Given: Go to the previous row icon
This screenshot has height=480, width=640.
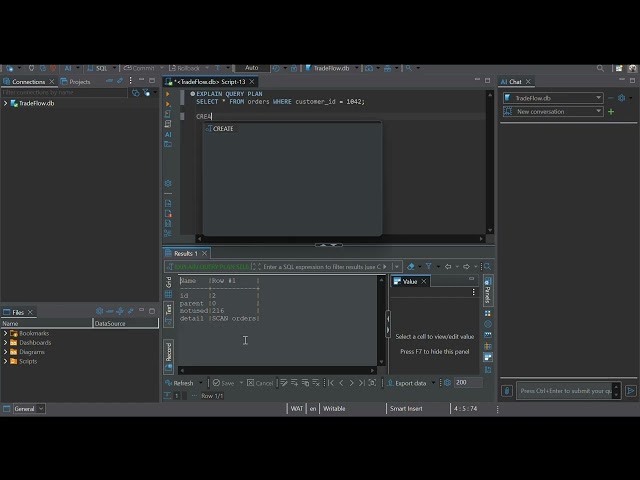Looking at the screenshot, I should coord(341,383).
